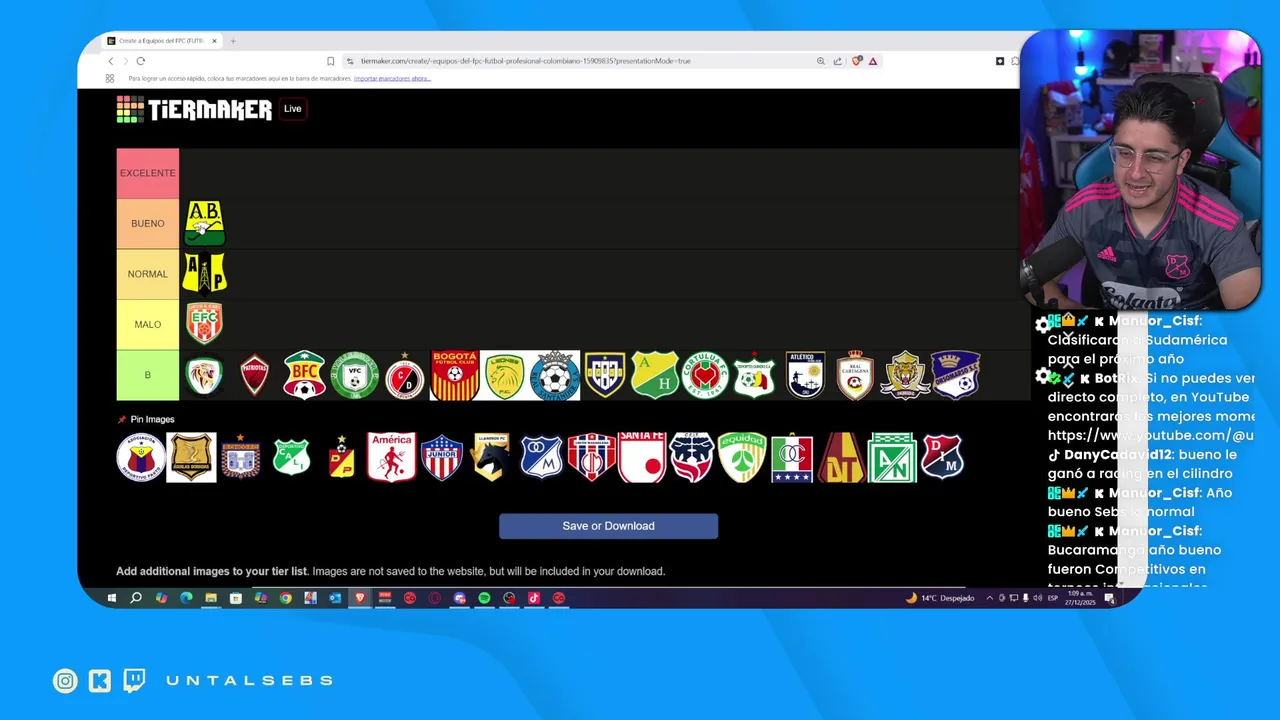Click the Brave Rewards triangle icon

[x=873, y=61]
